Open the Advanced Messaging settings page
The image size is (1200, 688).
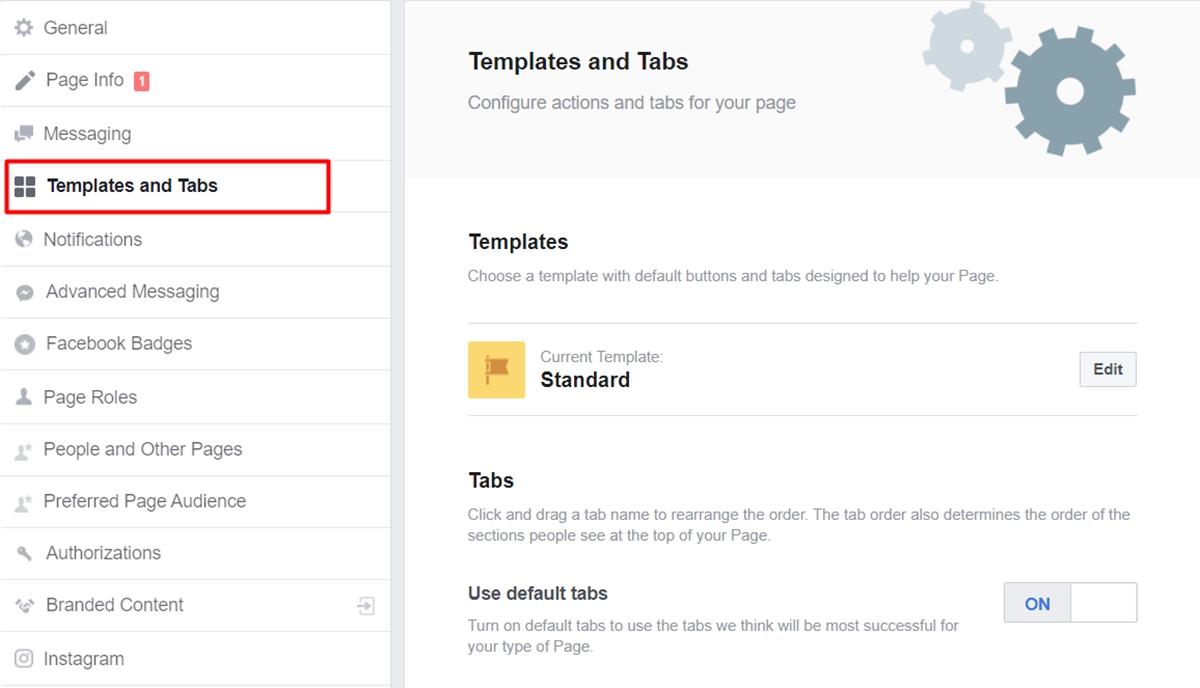(132, 292)
